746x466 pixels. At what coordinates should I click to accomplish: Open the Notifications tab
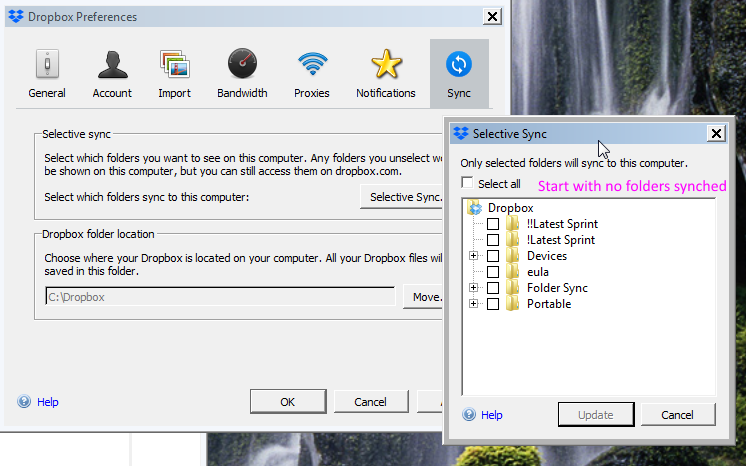coord(386,74)
